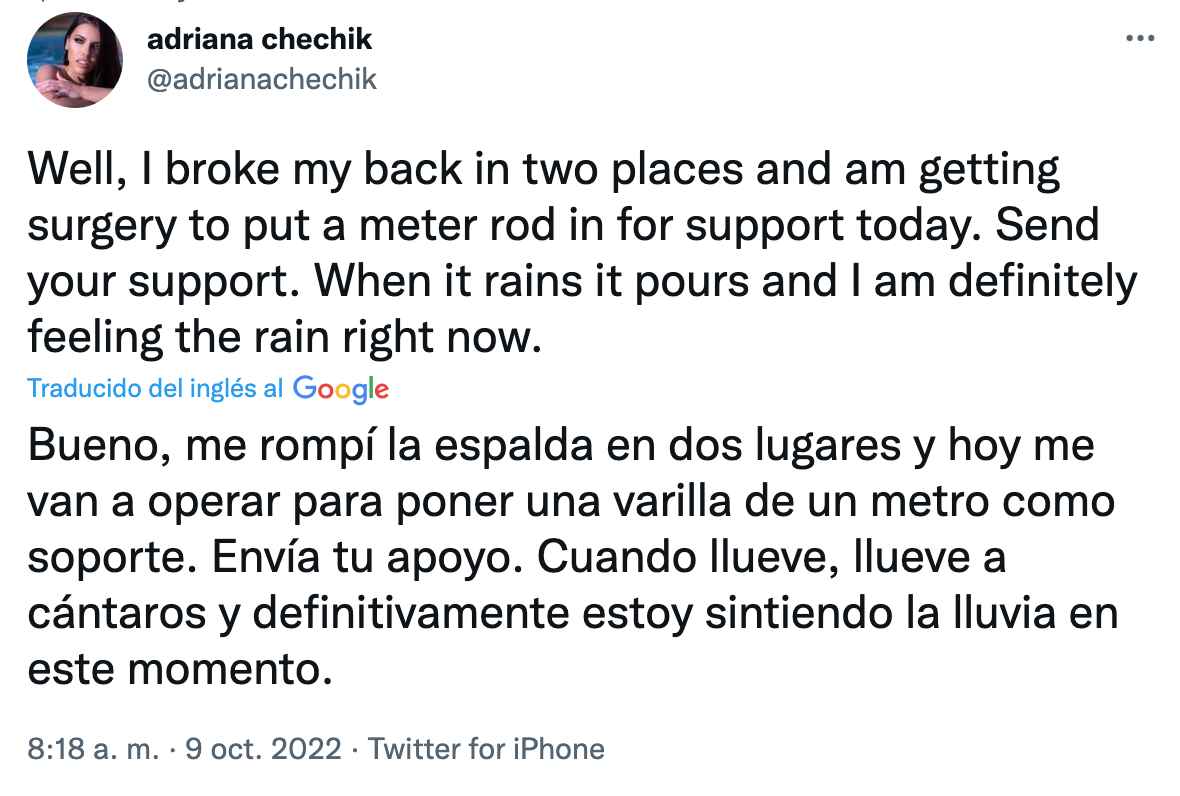Click the date 9 oct. 2022
Image resolution: width=1180 pixels, height=796 pixels.
(x=263, y=749)
